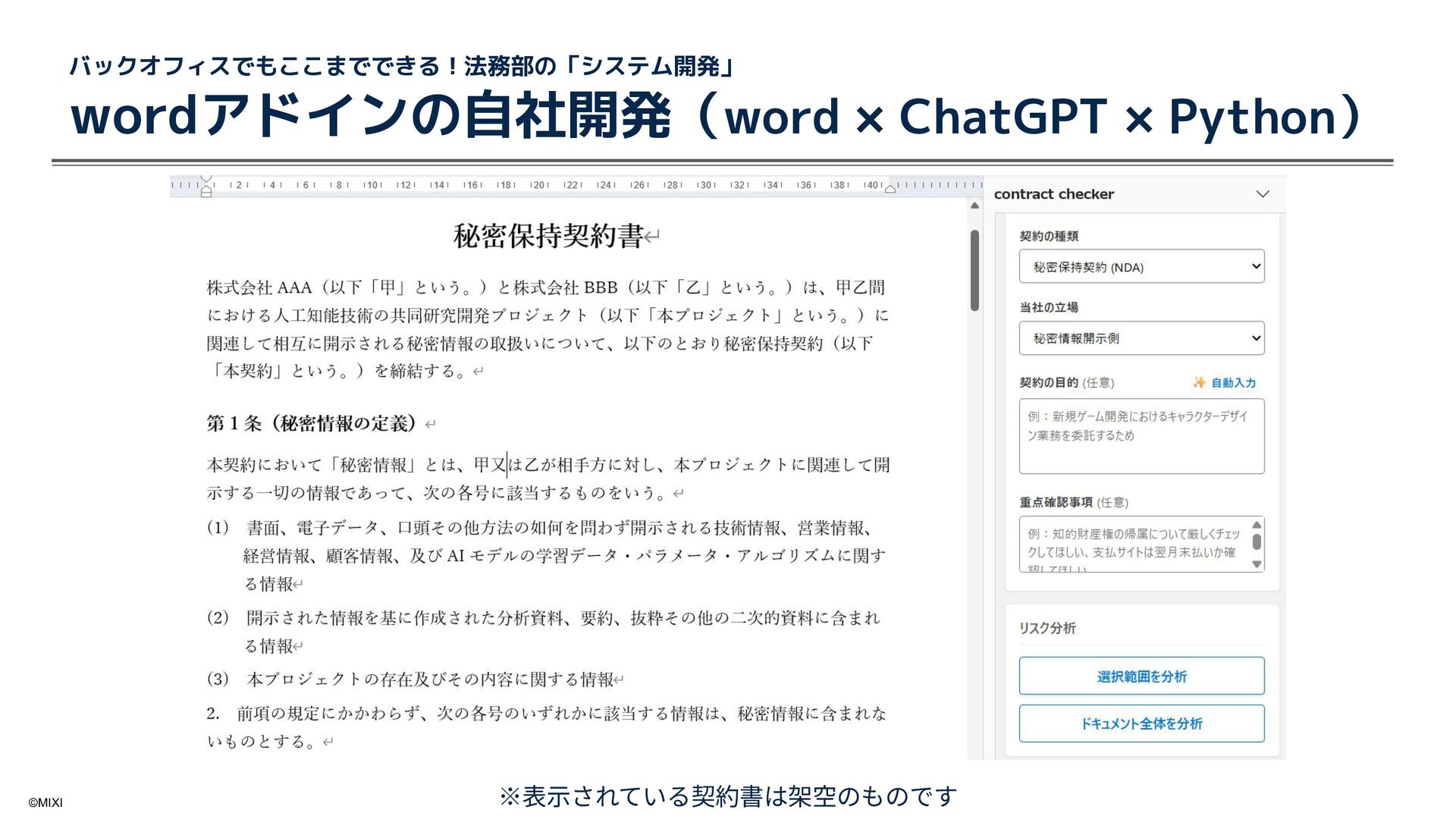Click the document scrollbar up arrow
Viewport: 1456px width, 819px height.
click(x=974, y=206)
